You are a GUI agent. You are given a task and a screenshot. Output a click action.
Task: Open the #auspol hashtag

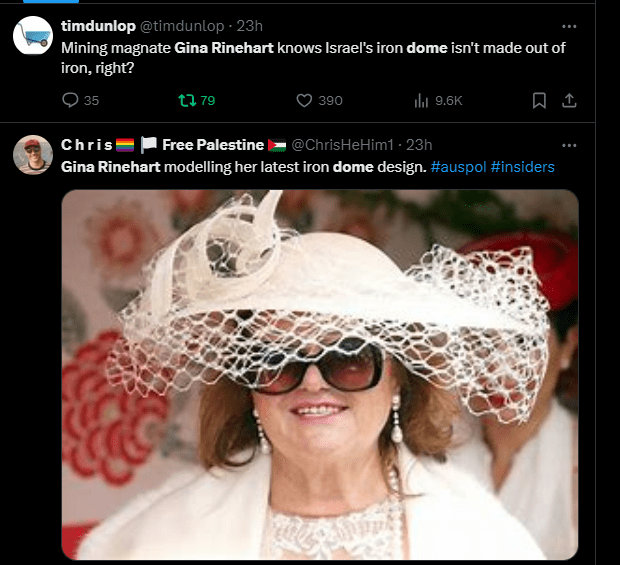[x=459, y=166]
